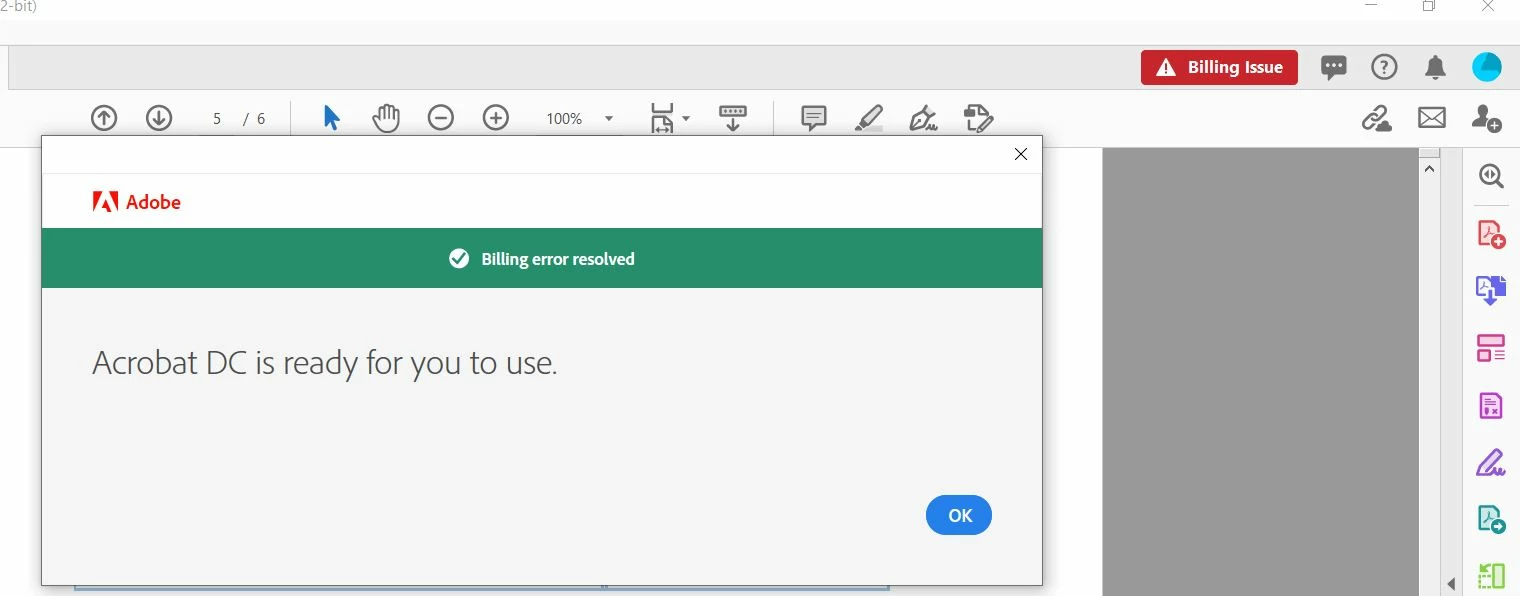Open the search and zoom tool in sidebar
The height and width of the screenshot is (596, 1520).
tap(1491, 176)
